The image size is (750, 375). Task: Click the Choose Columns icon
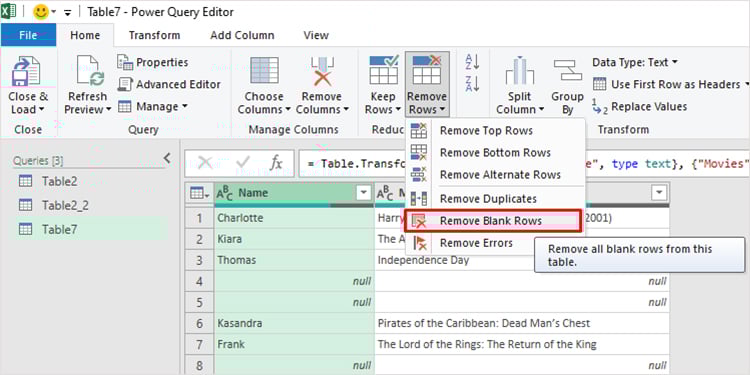[264, 71]
